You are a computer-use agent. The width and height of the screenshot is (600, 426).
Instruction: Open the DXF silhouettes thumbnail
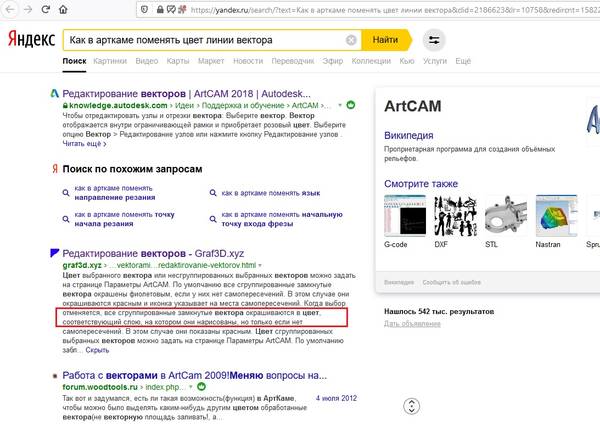point(455,215)
